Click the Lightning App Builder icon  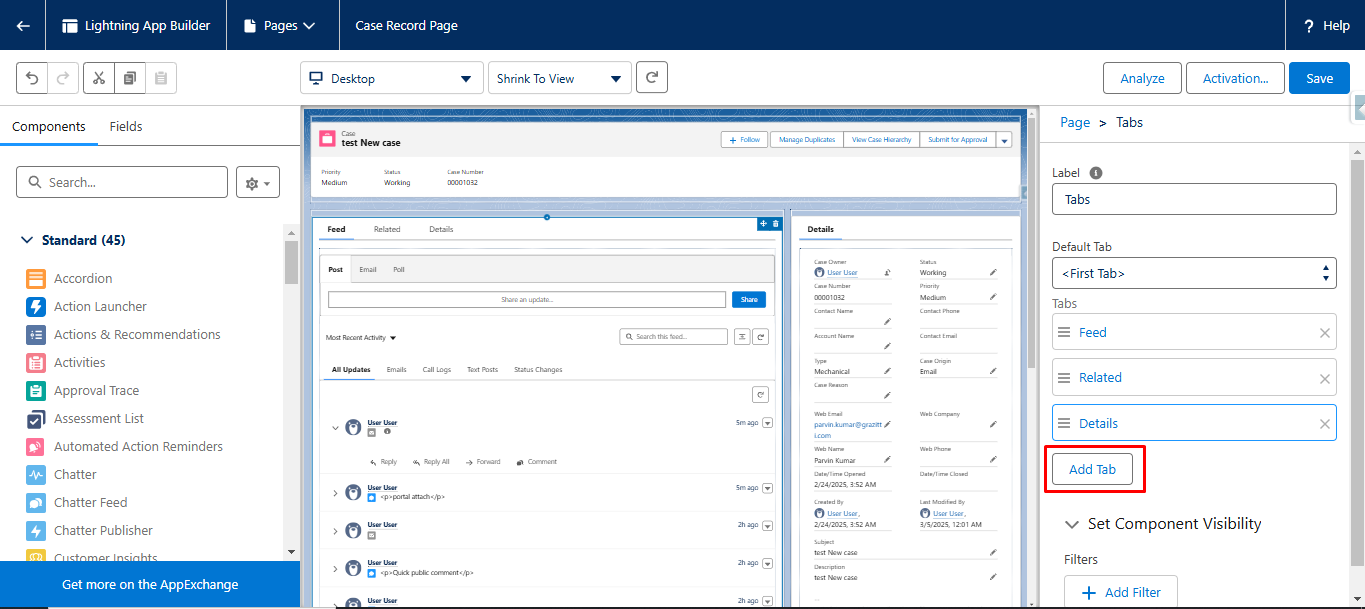point(70,26)
